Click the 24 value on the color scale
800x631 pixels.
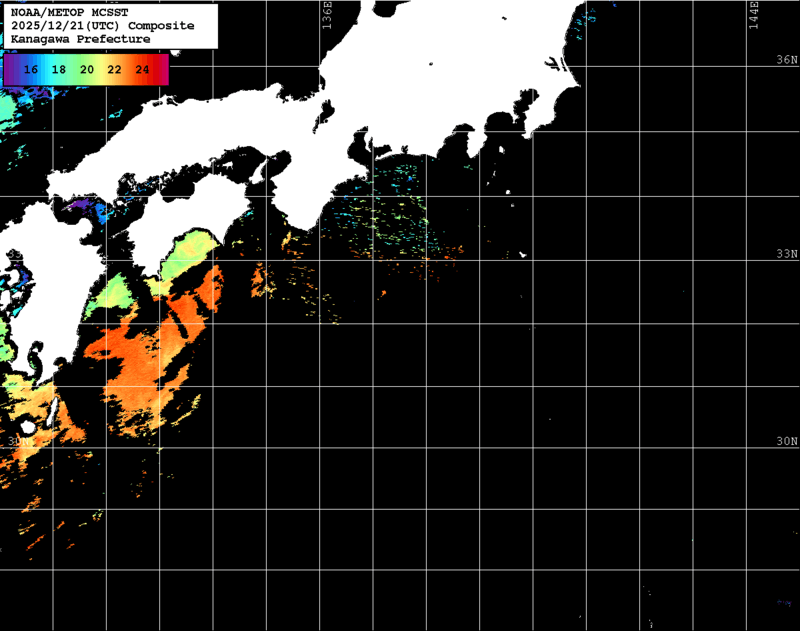[x=143, y=70]
